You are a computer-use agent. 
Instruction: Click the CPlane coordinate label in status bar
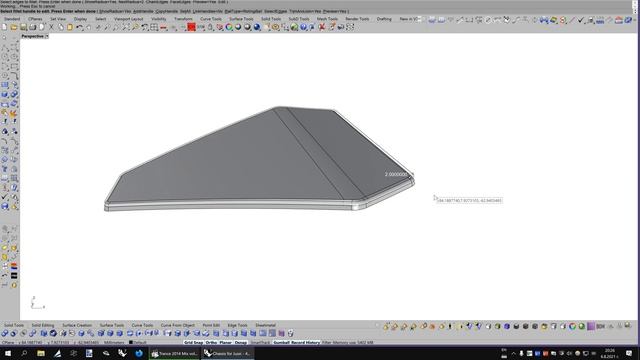[8, 342]
